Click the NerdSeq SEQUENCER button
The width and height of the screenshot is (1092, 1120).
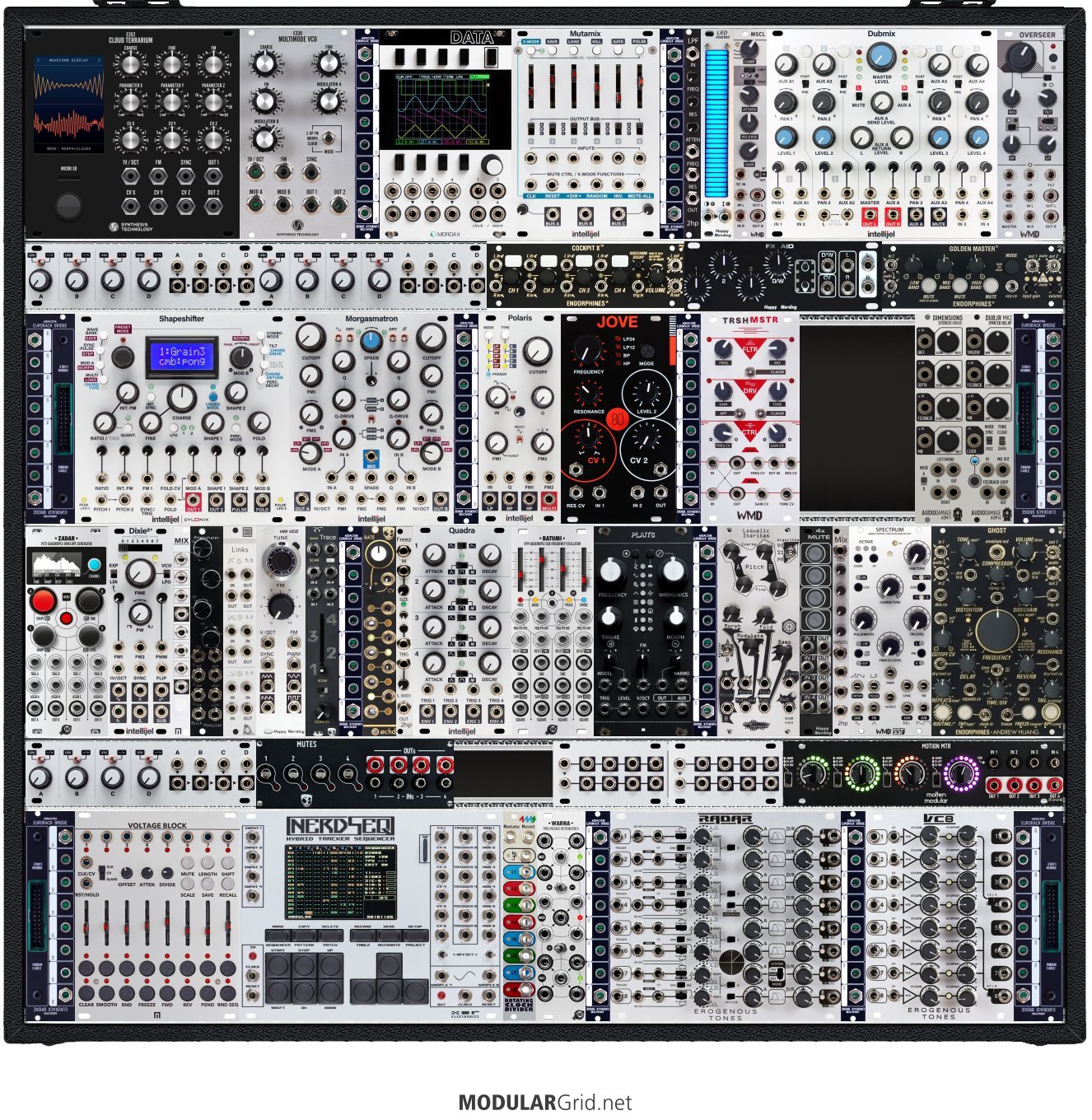tap(278, 936)
